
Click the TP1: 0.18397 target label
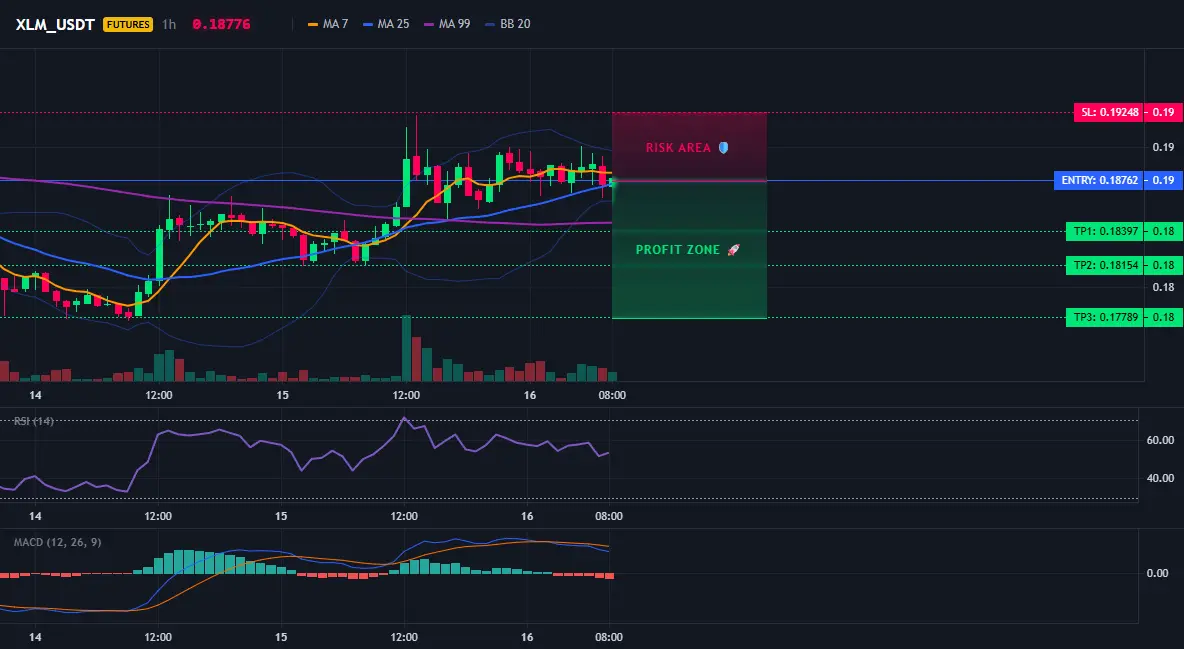coord(1103,231)
